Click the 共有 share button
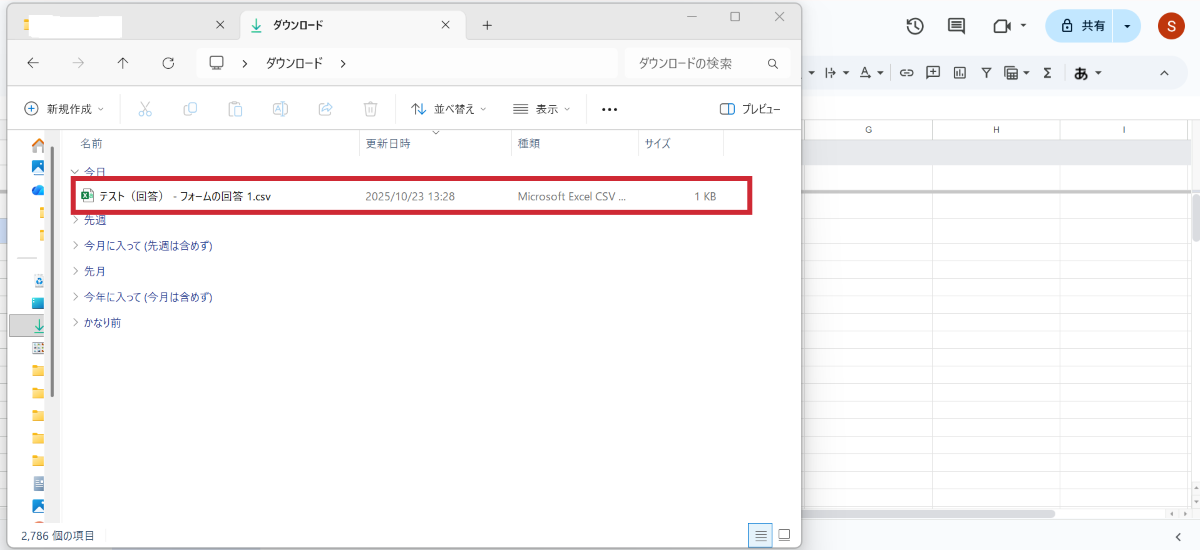1200x550 pixels. click(x=1082, y=26)
